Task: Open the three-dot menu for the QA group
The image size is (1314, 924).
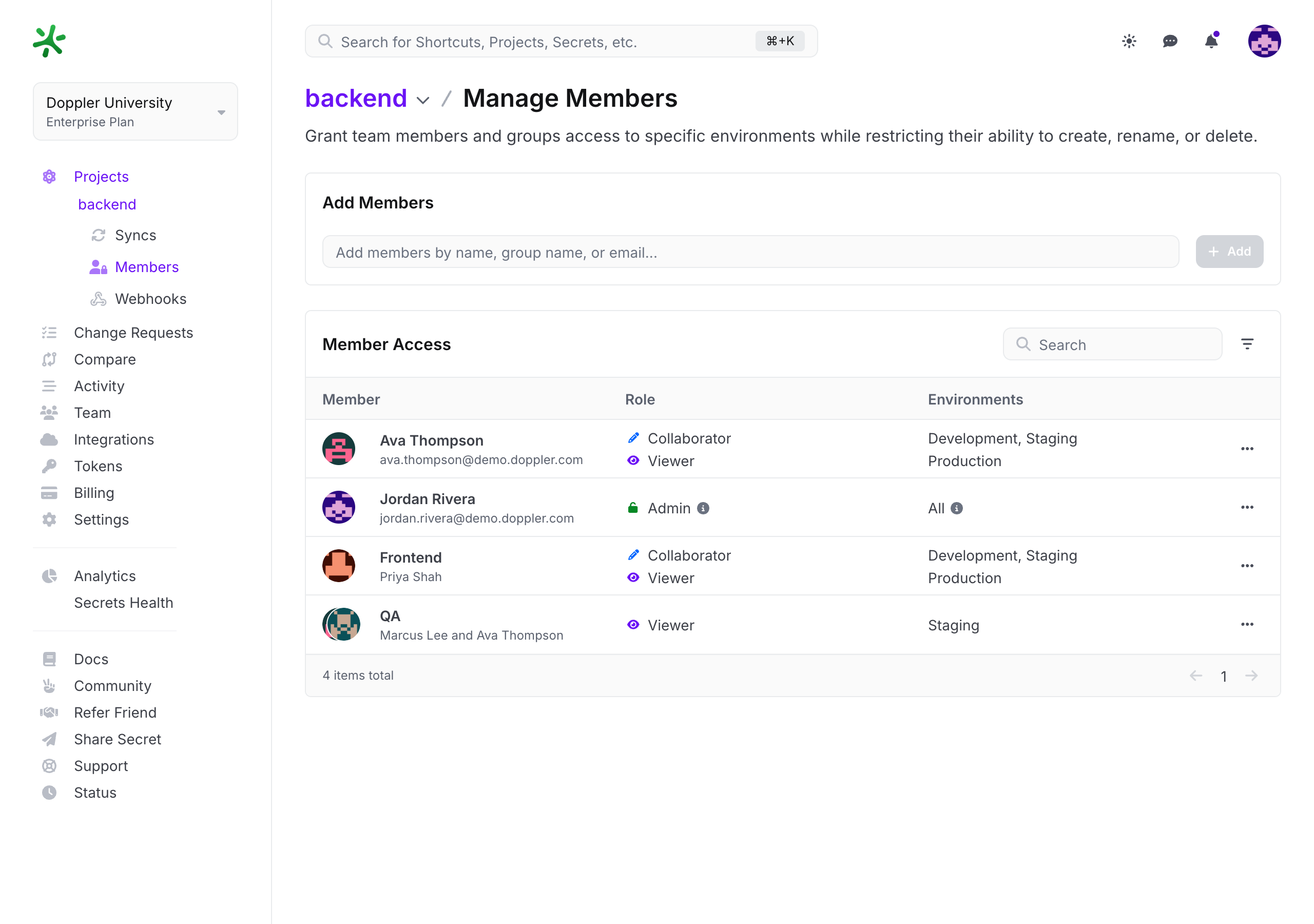Action: [1247, 625]
